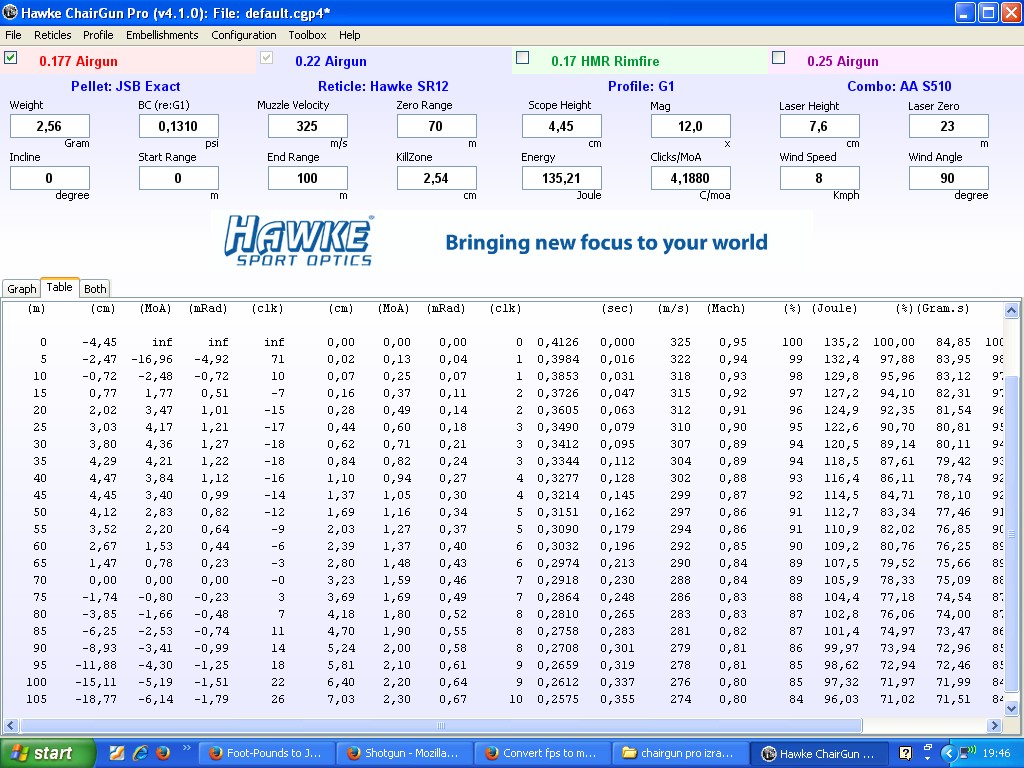1024x768 pixels.
Task: Click the Wind Speed field
Action: (x=820, y=178)
